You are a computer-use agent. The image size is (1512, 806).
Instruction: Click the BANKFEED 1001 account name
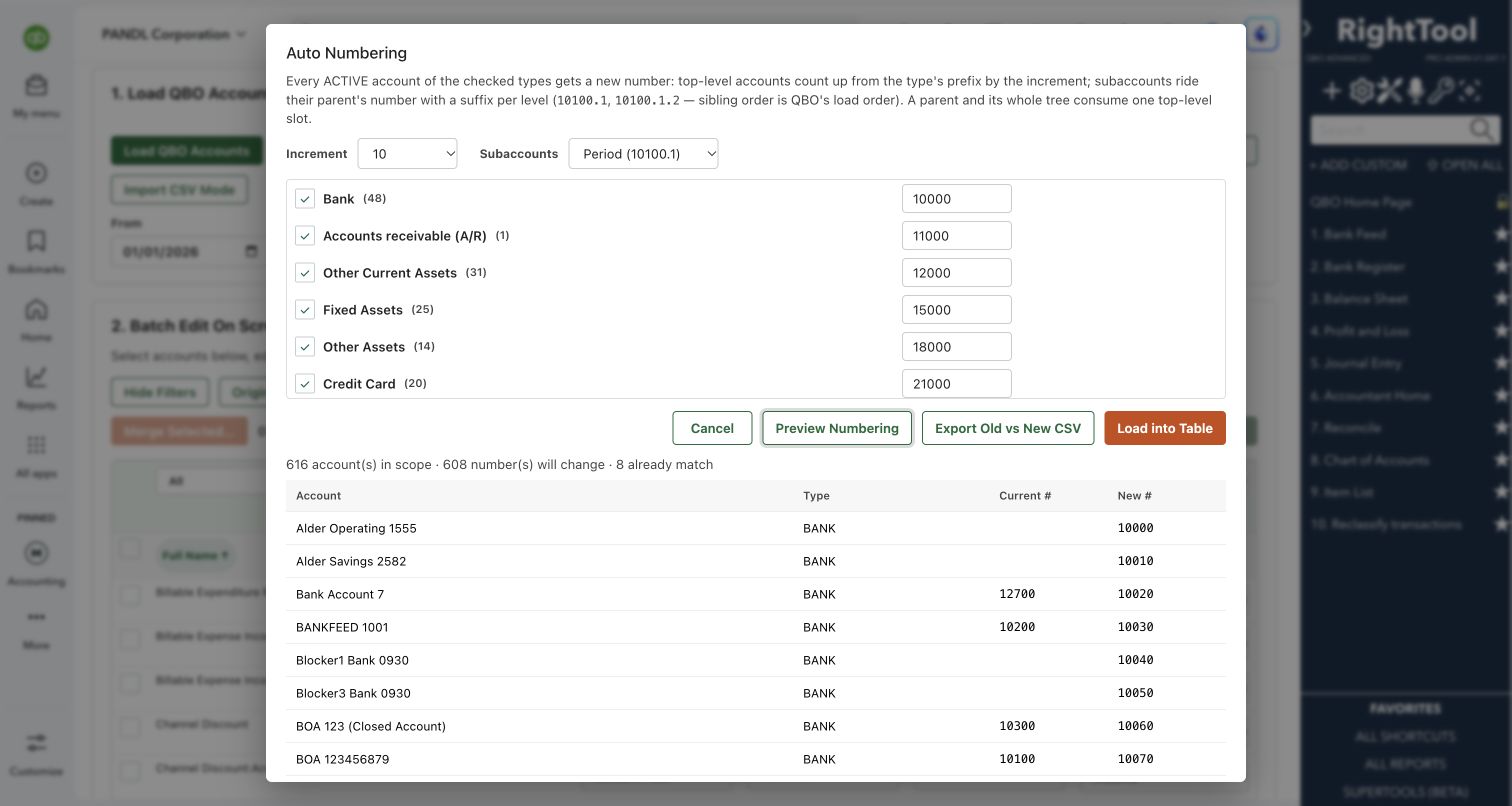342,627
